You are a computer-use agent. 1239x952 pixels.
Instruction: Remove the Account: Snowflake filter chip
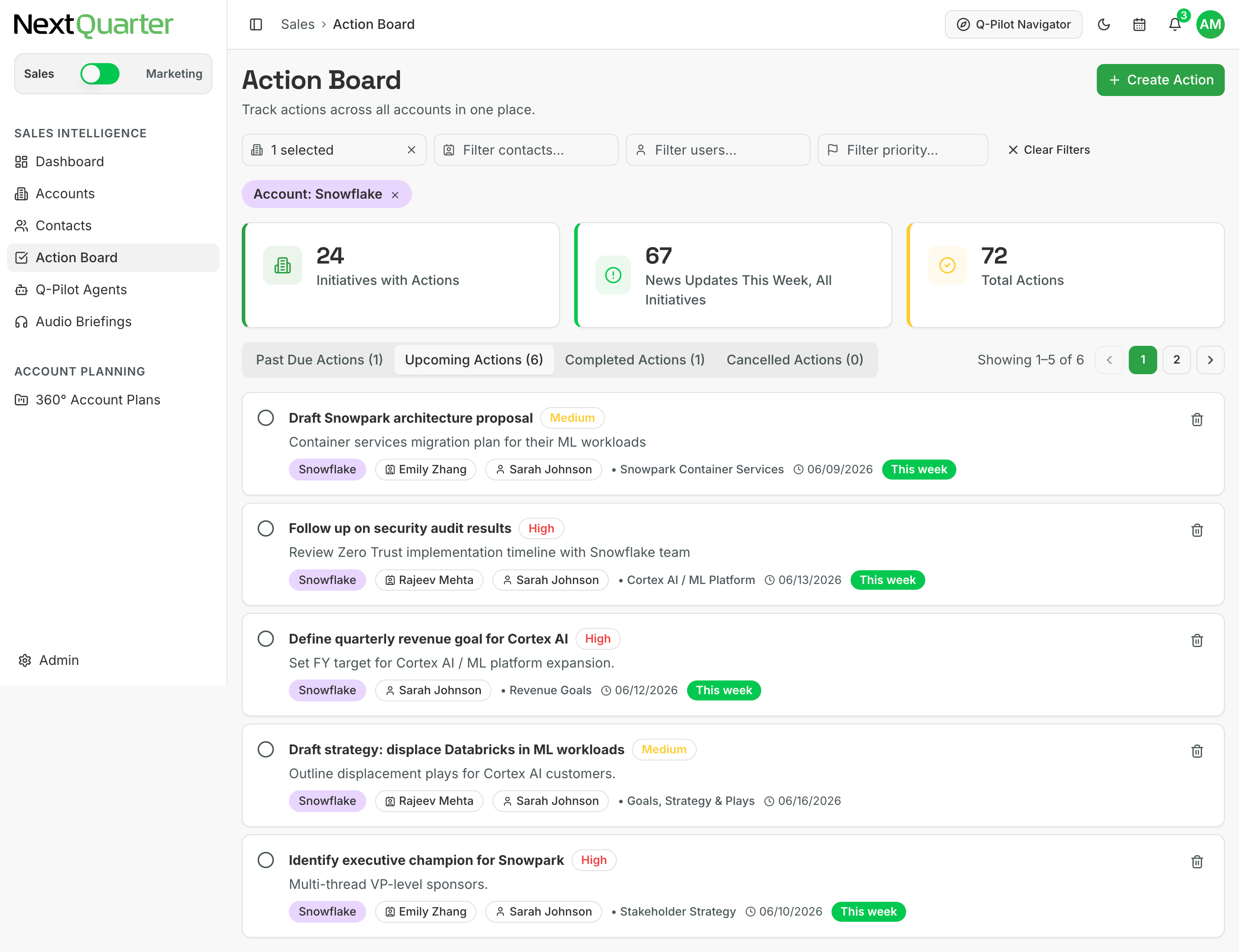[395, 195]
